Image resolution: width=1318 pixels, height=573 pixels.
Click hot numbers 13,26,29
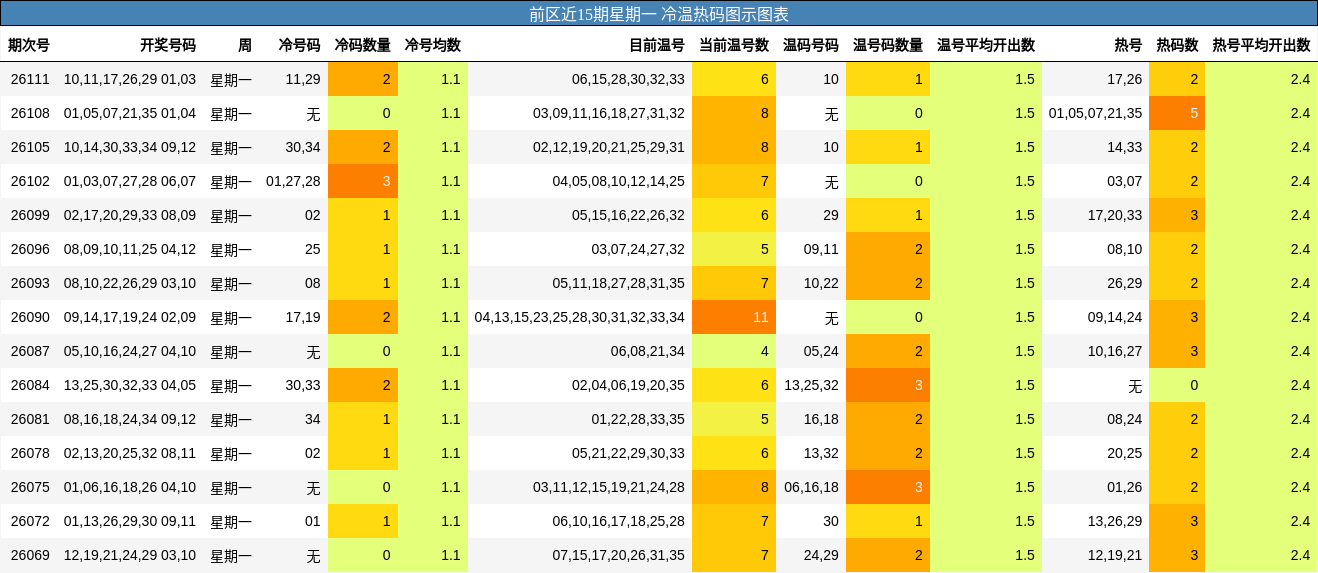1114,521
